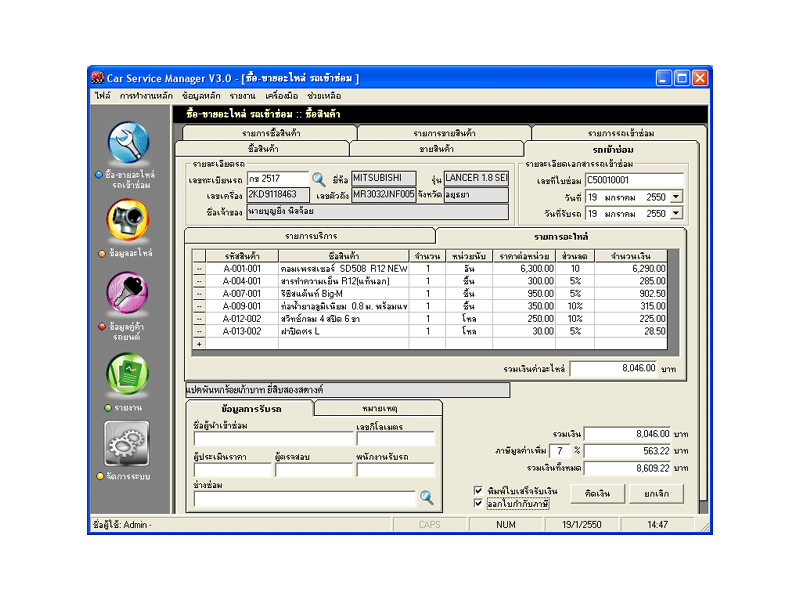Viewport: 800px width, 600px height.
Task: Open the car received date dropdown
Action: [x=676, y=213]
